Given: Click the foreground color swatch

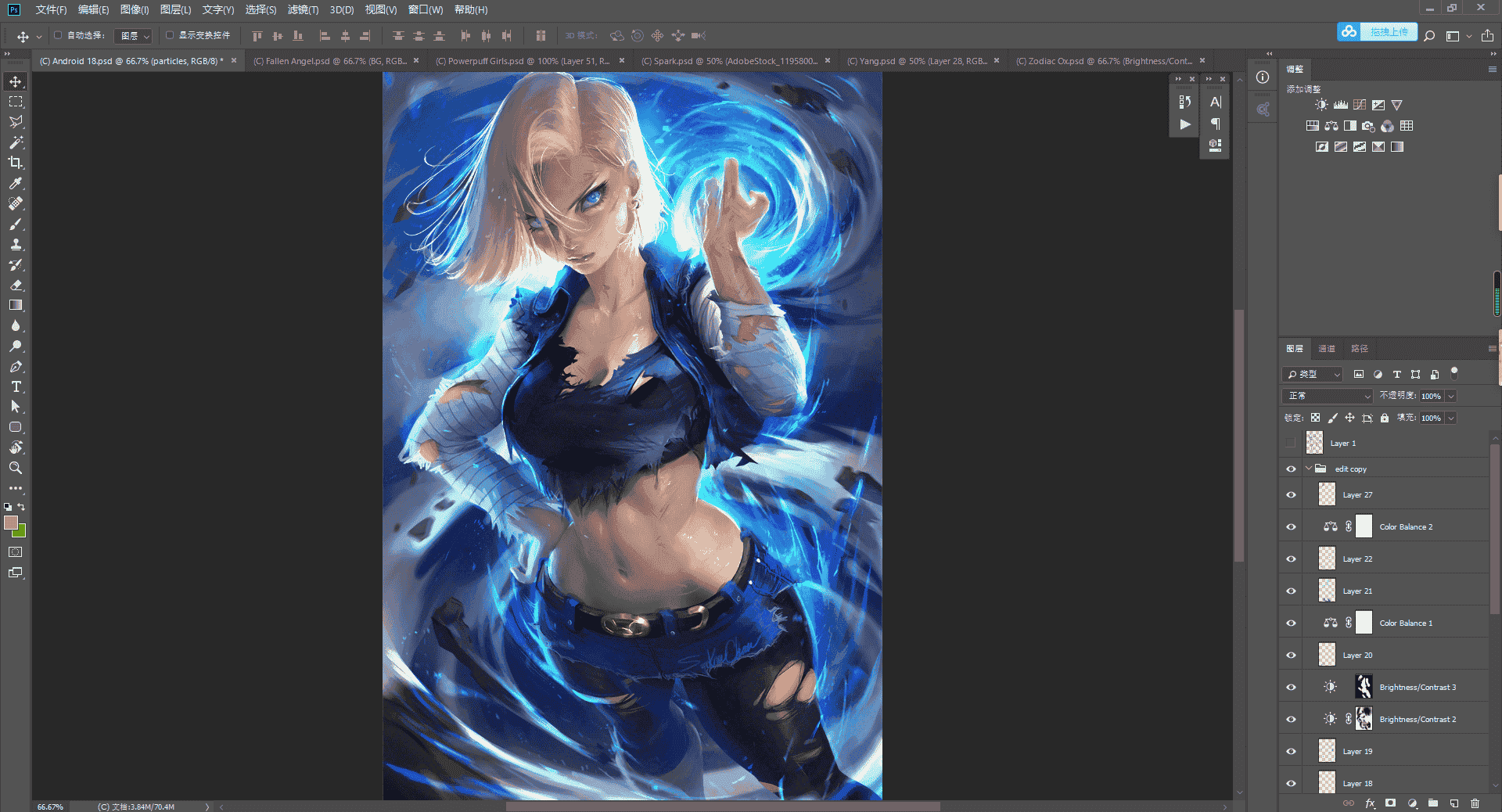Looking at the screenshot, I should click(x=10, y=523).
